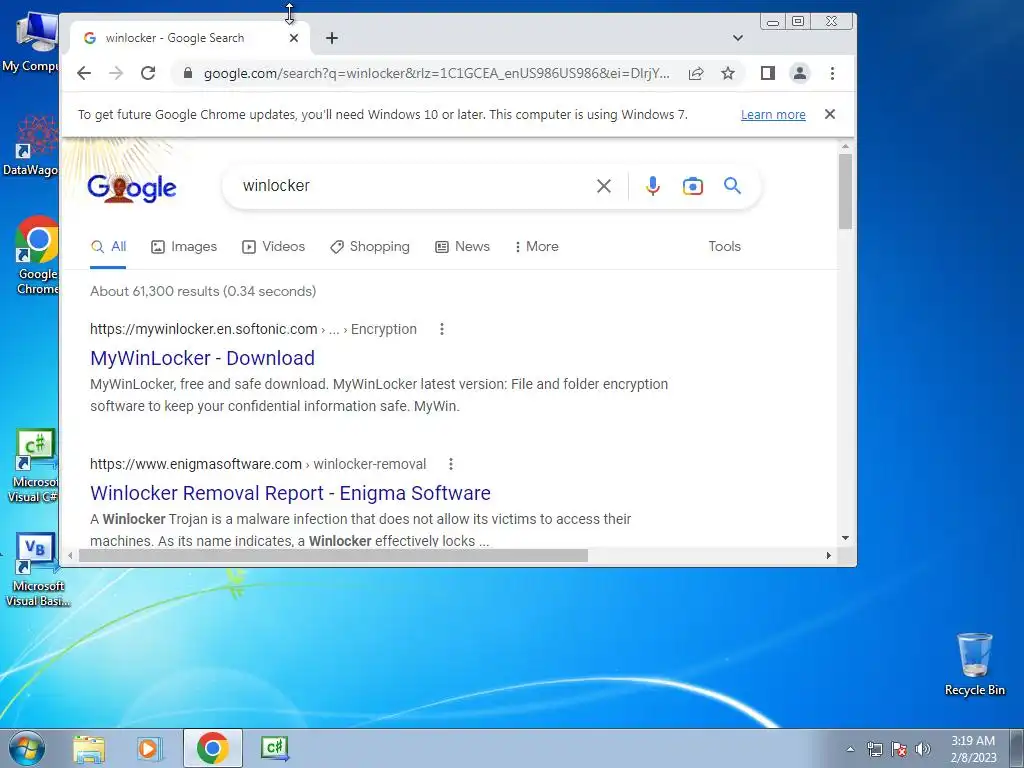Reload the Google search page
Viewport: 1024px width, 768px height.
pos(148,73)
